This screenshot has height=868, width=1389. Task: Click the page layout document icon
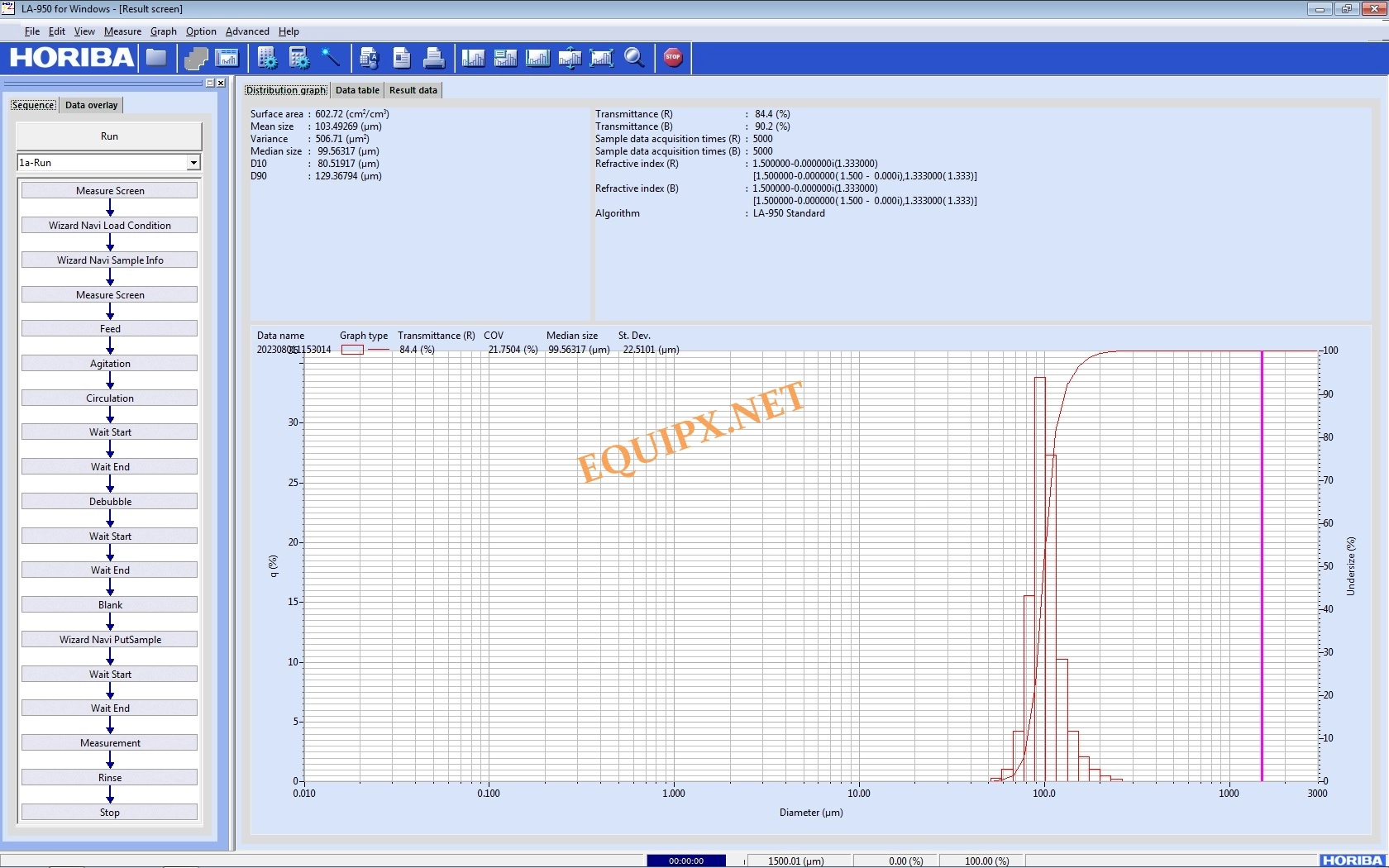click(x=402, y=58)
